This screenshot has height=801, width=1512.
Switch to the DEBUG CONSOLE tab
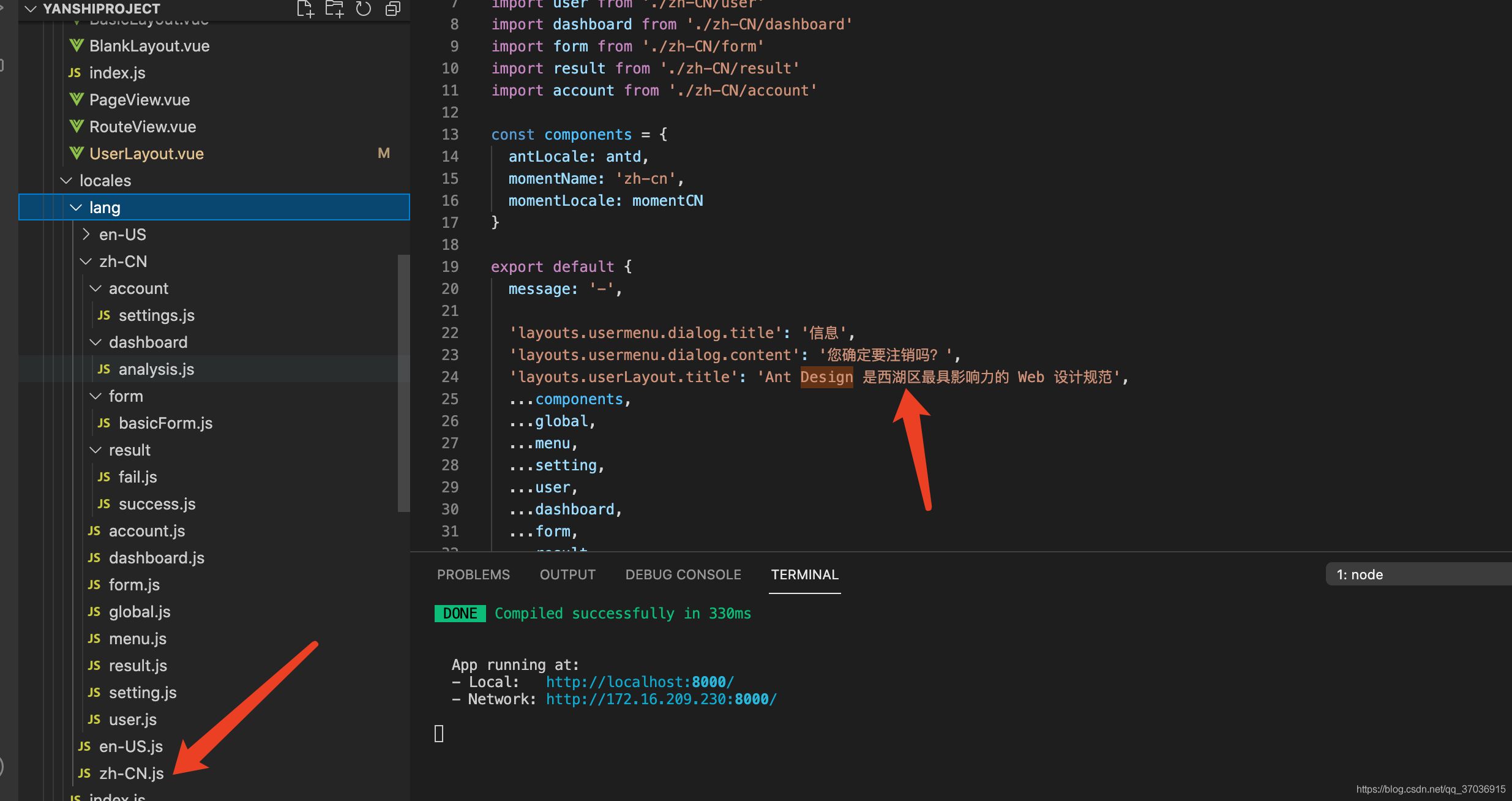click(683, 574)
